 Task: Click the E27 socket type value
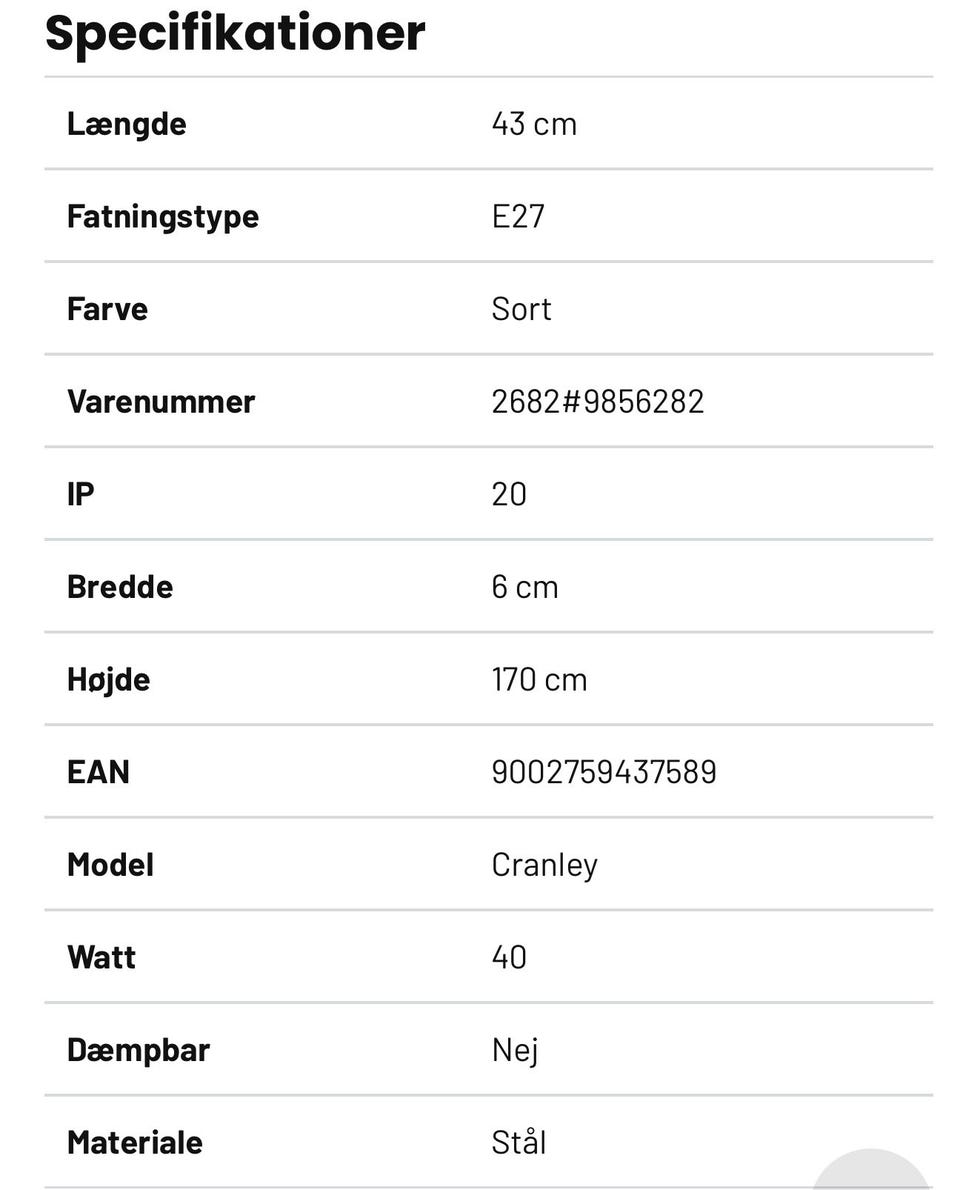tap(518, 216)
